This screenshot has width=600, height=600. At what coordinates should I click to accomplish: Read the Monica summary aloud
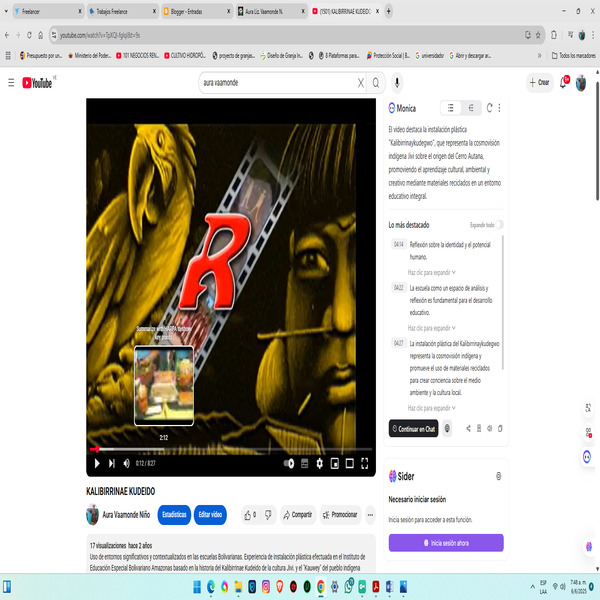(489, 429)
